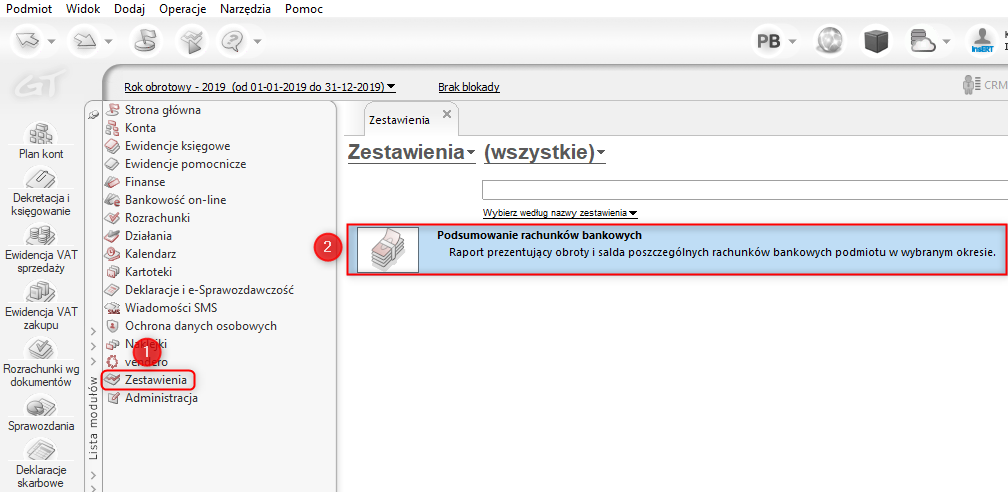
Task: Open the Rok obrotowy - 2019 dropdown
Action: coord(260,87)
